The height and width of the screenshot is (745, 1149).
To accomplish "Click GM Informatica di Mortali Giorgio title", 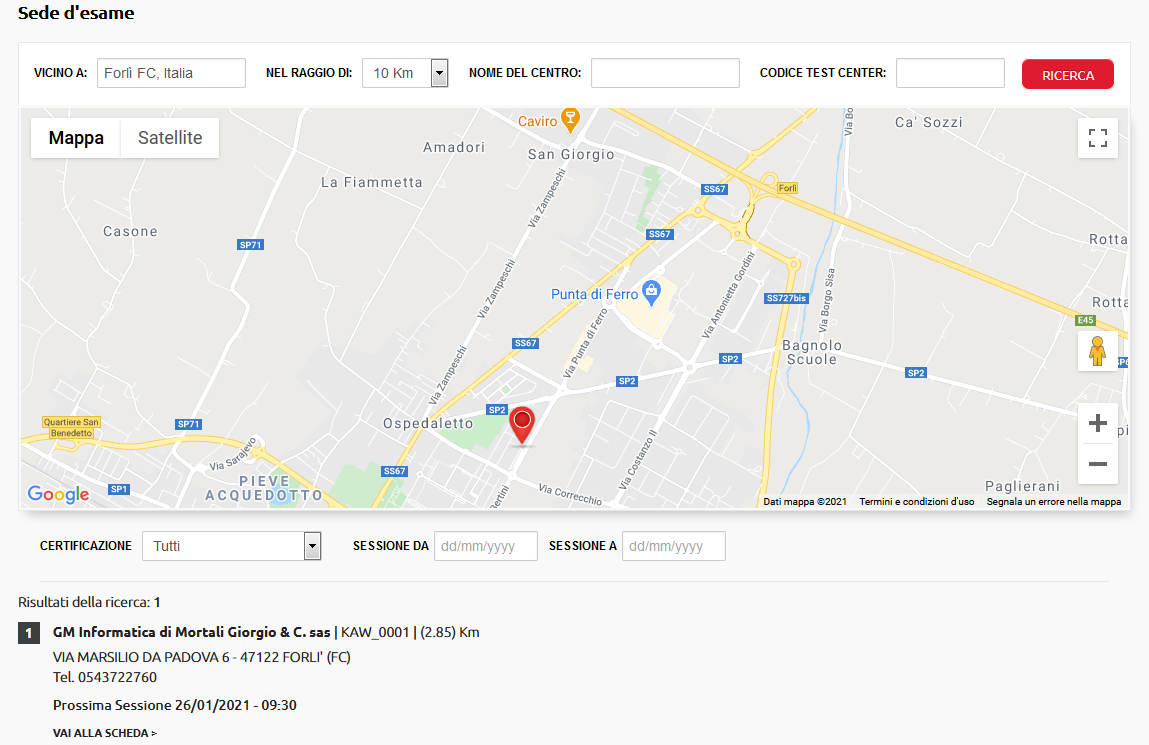I will [191, 632].
